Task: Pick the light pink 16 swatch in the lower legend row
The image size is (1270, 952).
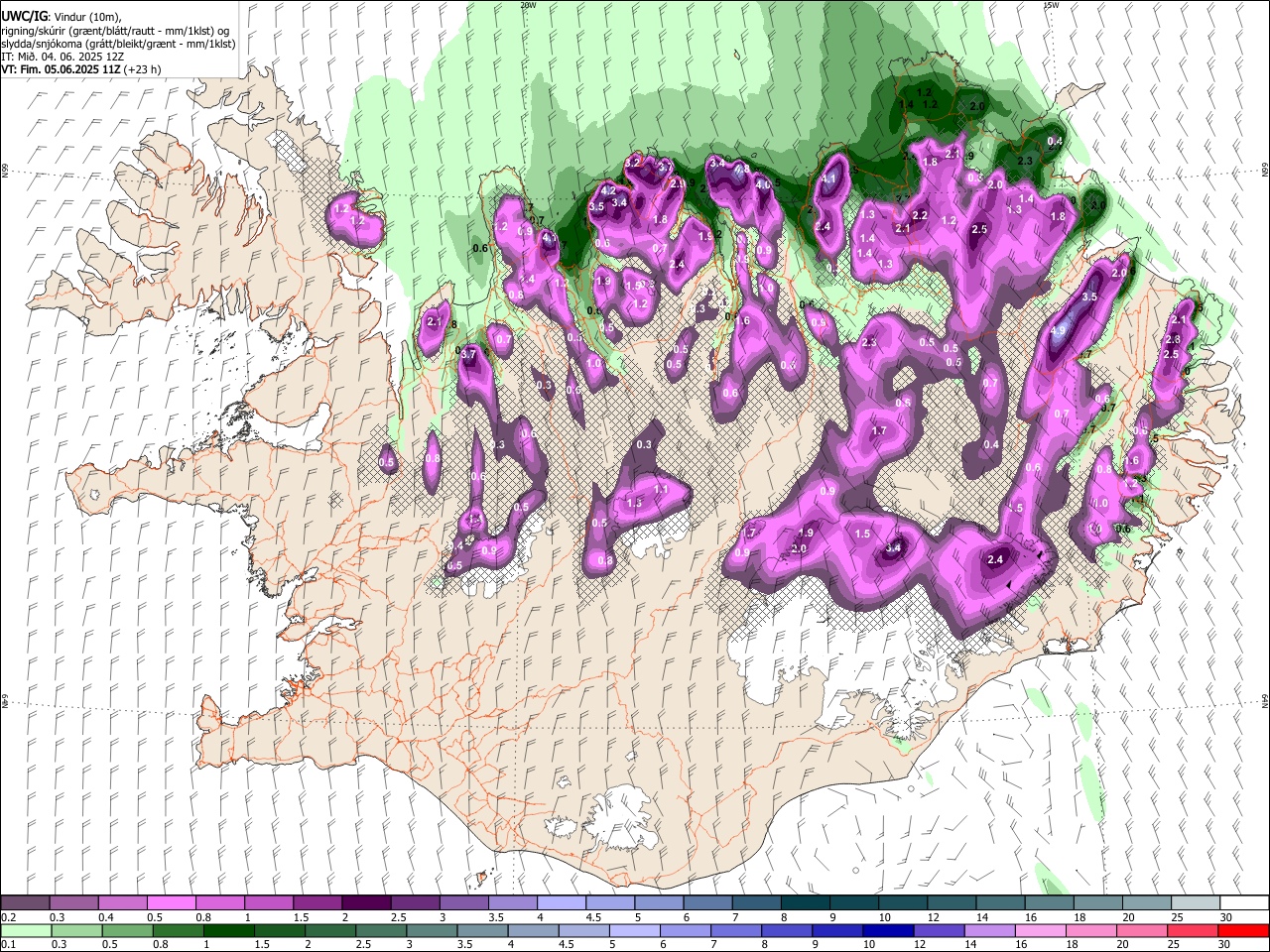Action: [1041, 930]
